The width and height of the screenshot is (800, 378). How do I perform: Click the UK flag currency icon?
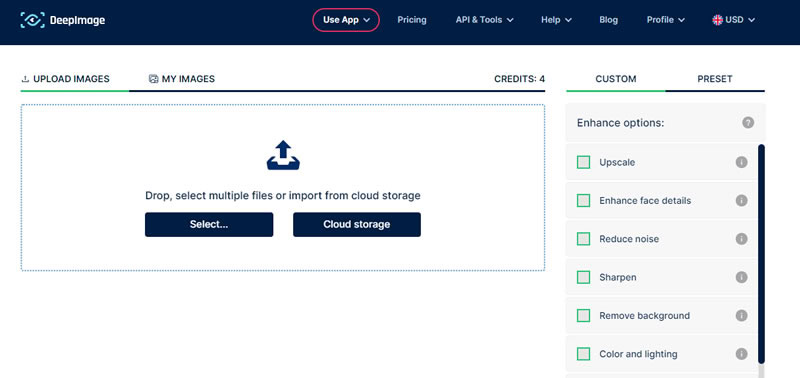(x=717, y=20)
